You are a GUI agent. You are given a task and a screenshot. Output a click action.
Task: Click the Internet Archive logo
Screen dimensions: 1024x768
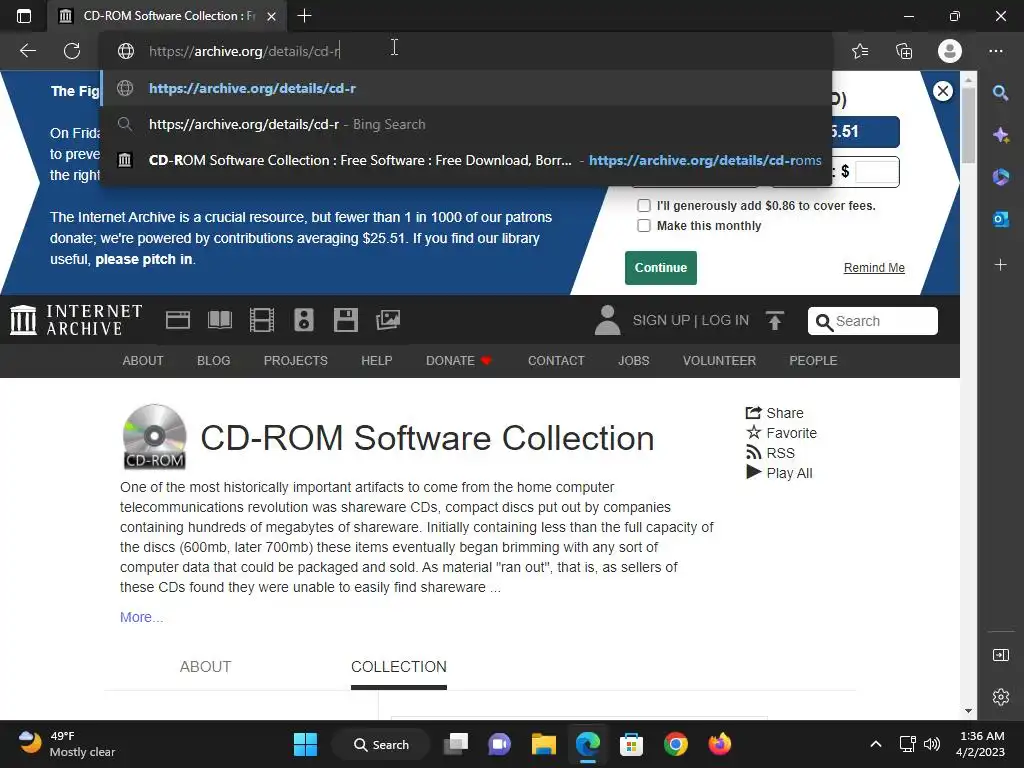76,320
